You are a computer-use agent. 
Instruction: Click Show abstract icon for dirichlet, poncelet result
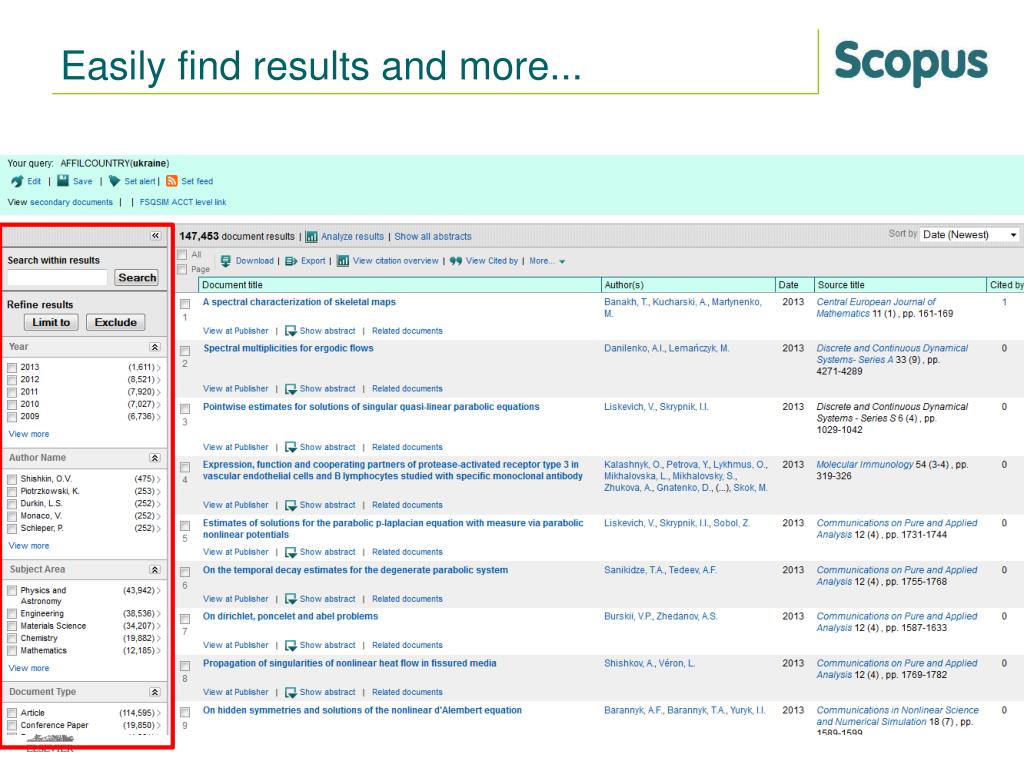[291, 645]
